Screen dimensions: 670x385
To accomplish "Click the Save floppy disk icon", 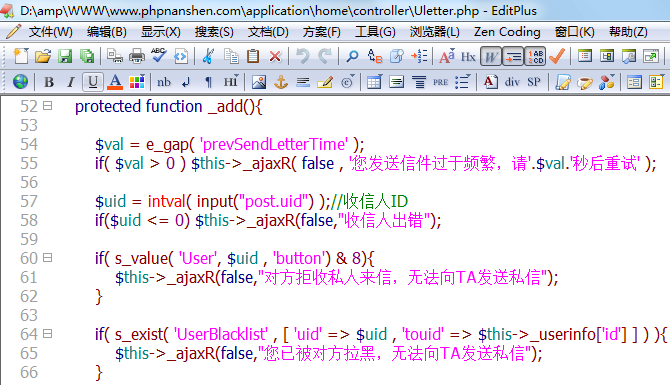I will [x=65, y=56].
